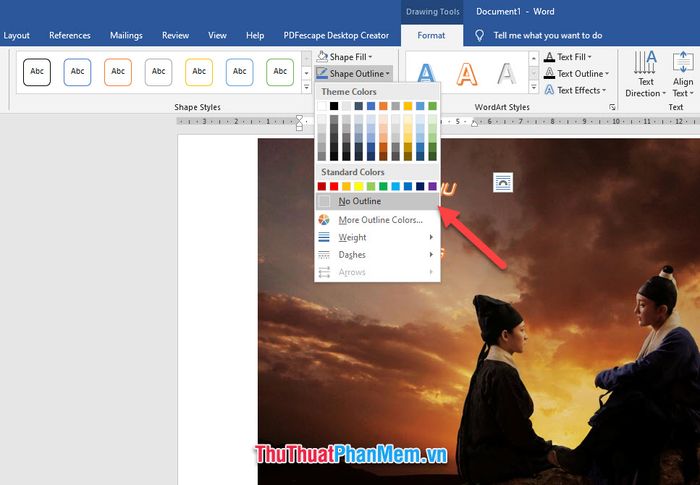Open the Text Effects dropdown arrow
700x485 pixels.
(x=604, y=91)
